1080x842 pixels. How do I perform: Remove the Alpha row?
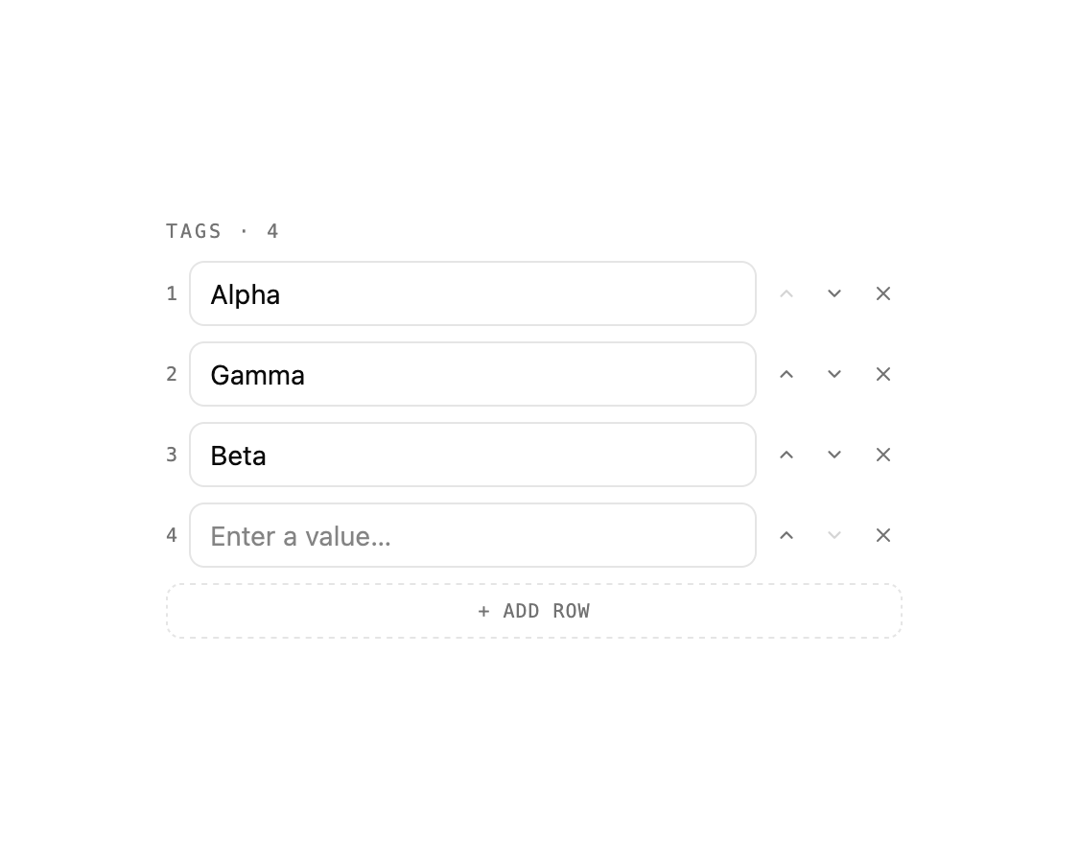(883, 294)
